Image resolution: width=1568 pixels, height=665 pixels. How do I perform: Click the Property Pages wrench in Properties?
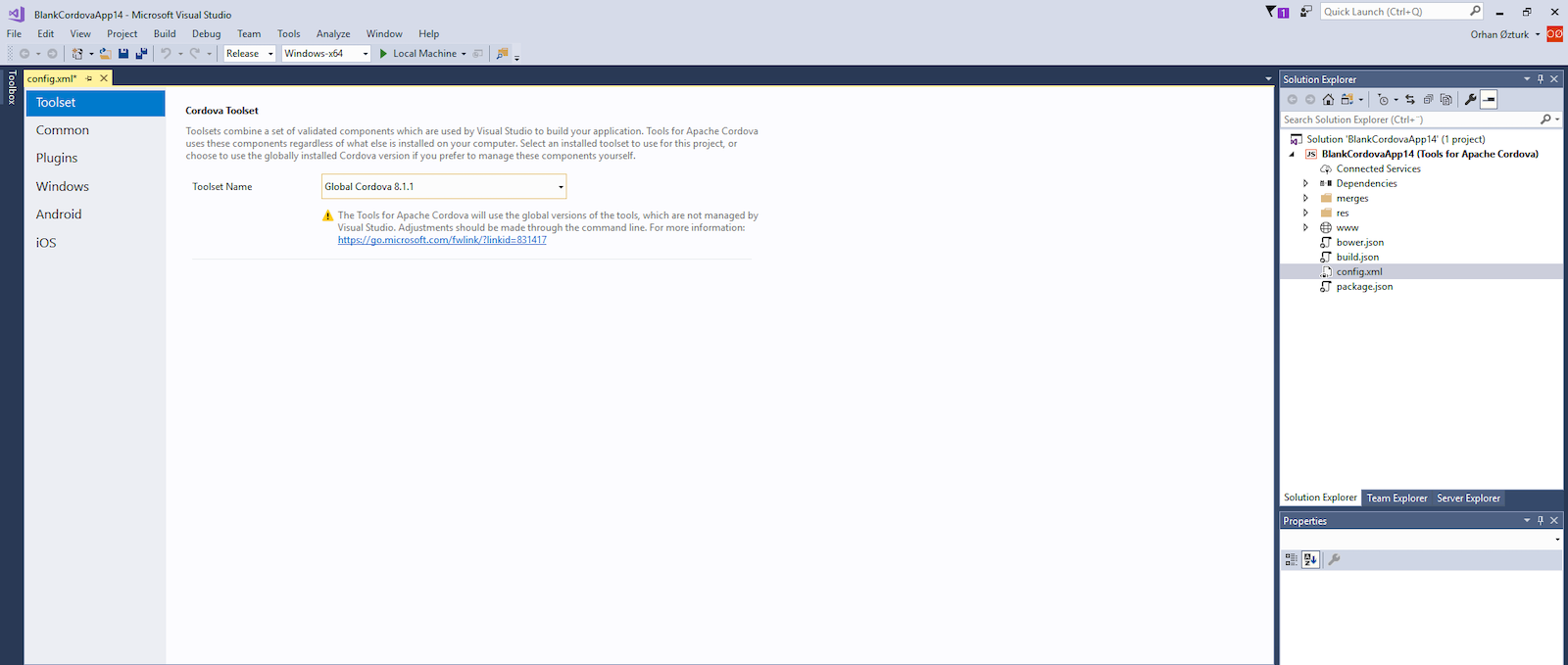tap(1334, 560)
